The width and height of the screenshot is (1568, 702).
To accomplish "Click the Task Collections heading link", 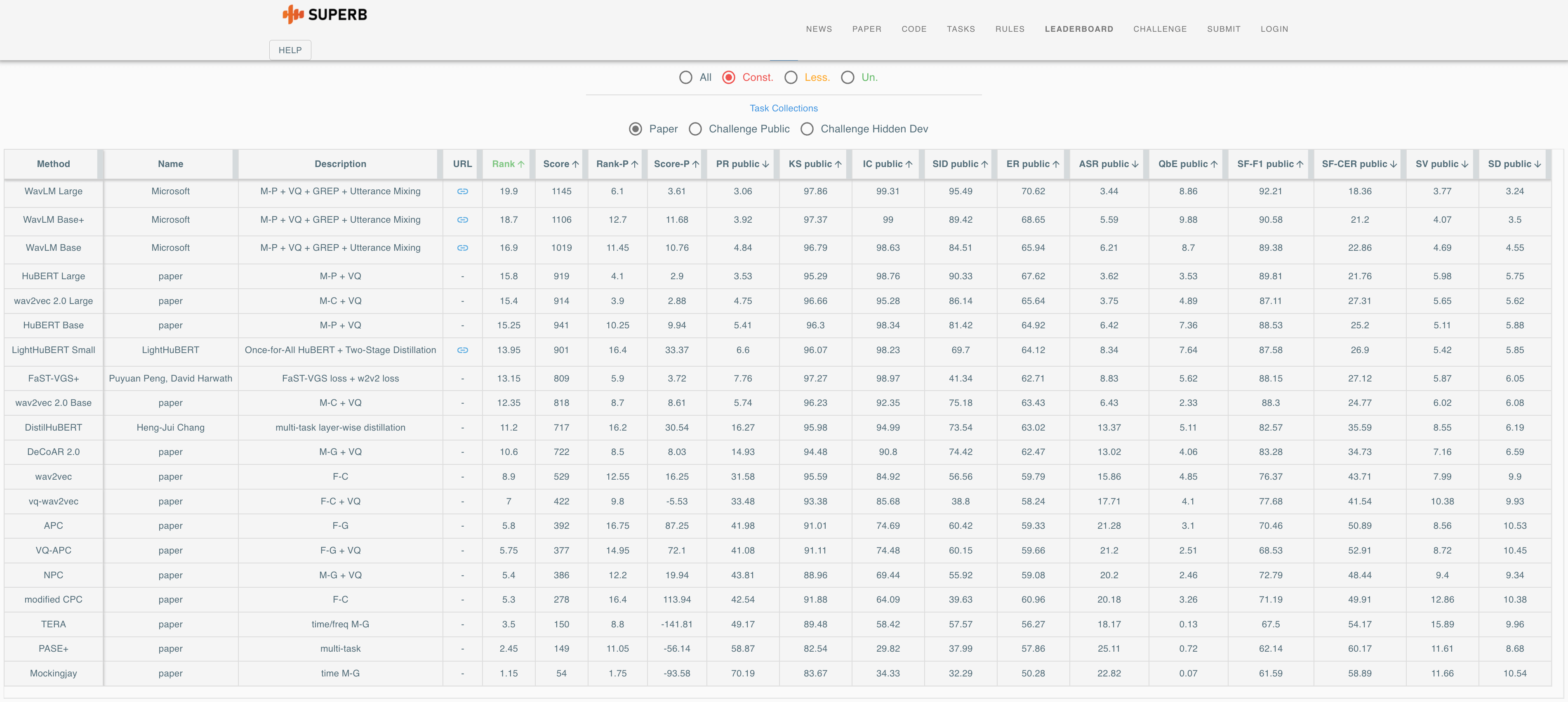I will (784, 108).
